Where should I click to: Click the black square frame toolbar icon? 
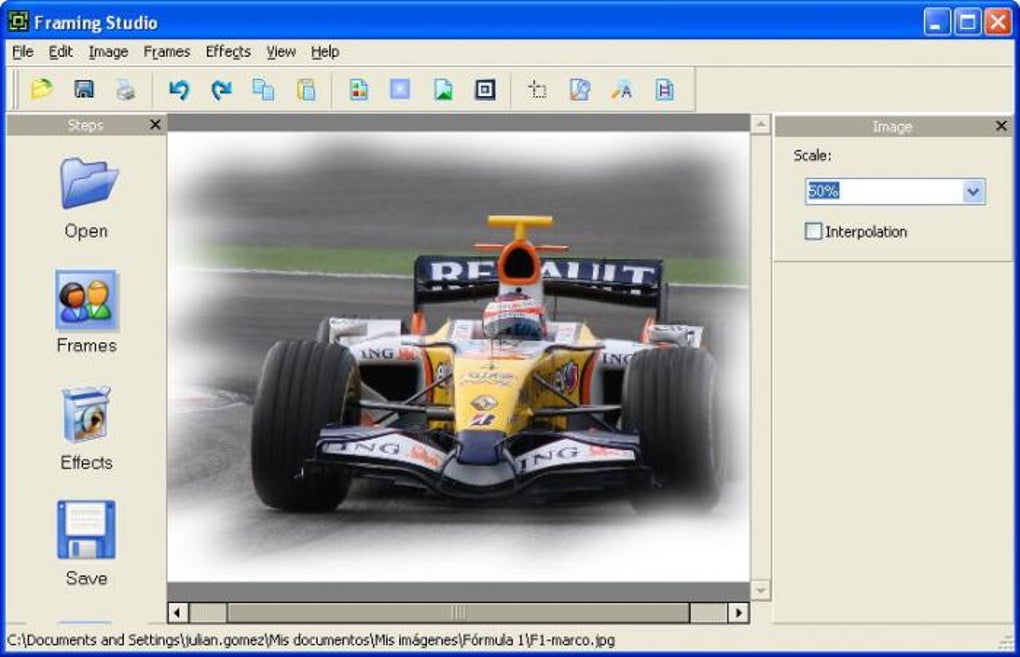(485, 89)
